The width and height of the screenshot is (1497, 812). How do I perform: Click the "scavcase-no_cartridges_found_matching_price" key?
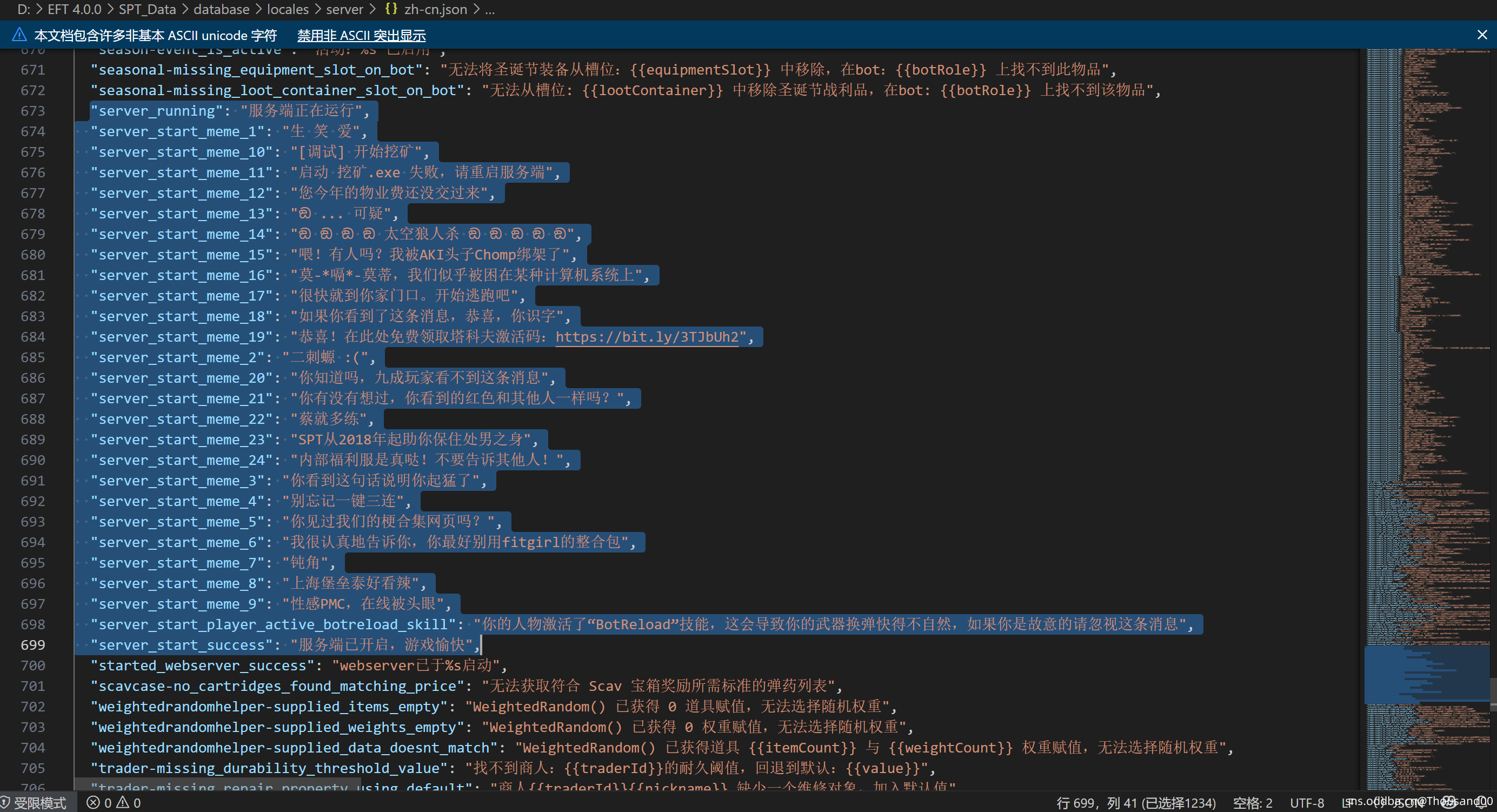click(278, 686)
